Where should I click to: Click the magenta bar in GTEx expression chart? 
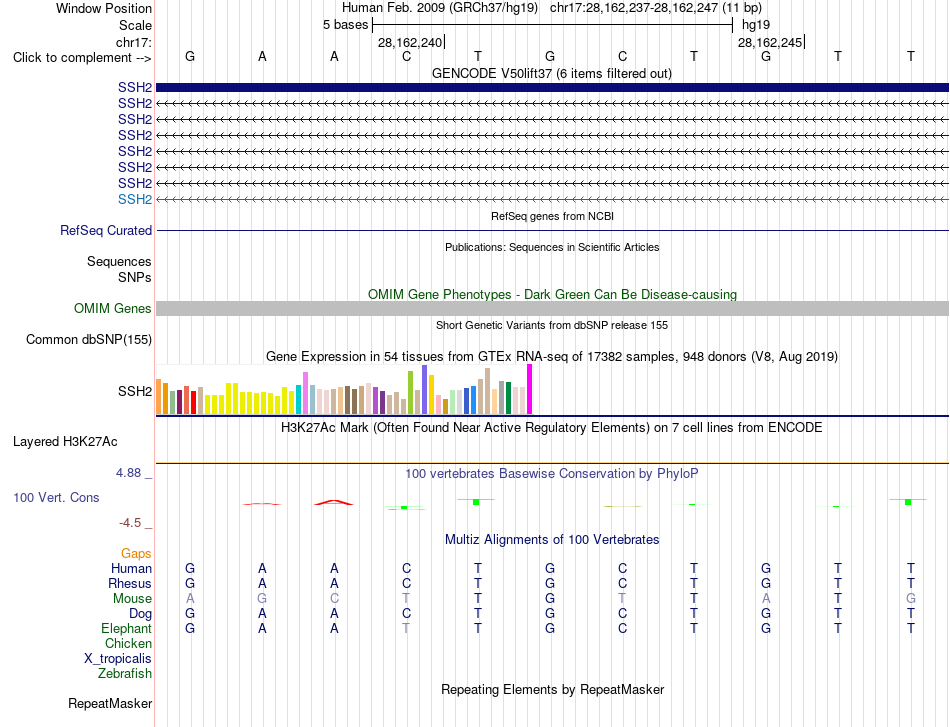tap(530, 390)
